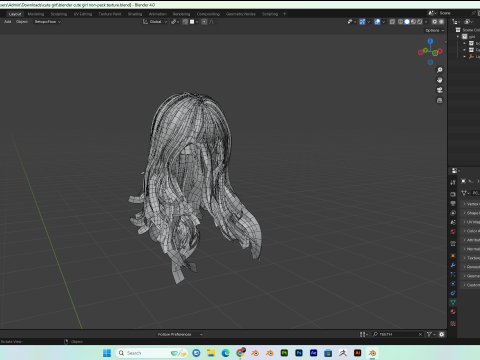Expand the Color Attributes panel
Image resolution: width=480 pixels, height=360 pixels.
click(x=471, y=231)
